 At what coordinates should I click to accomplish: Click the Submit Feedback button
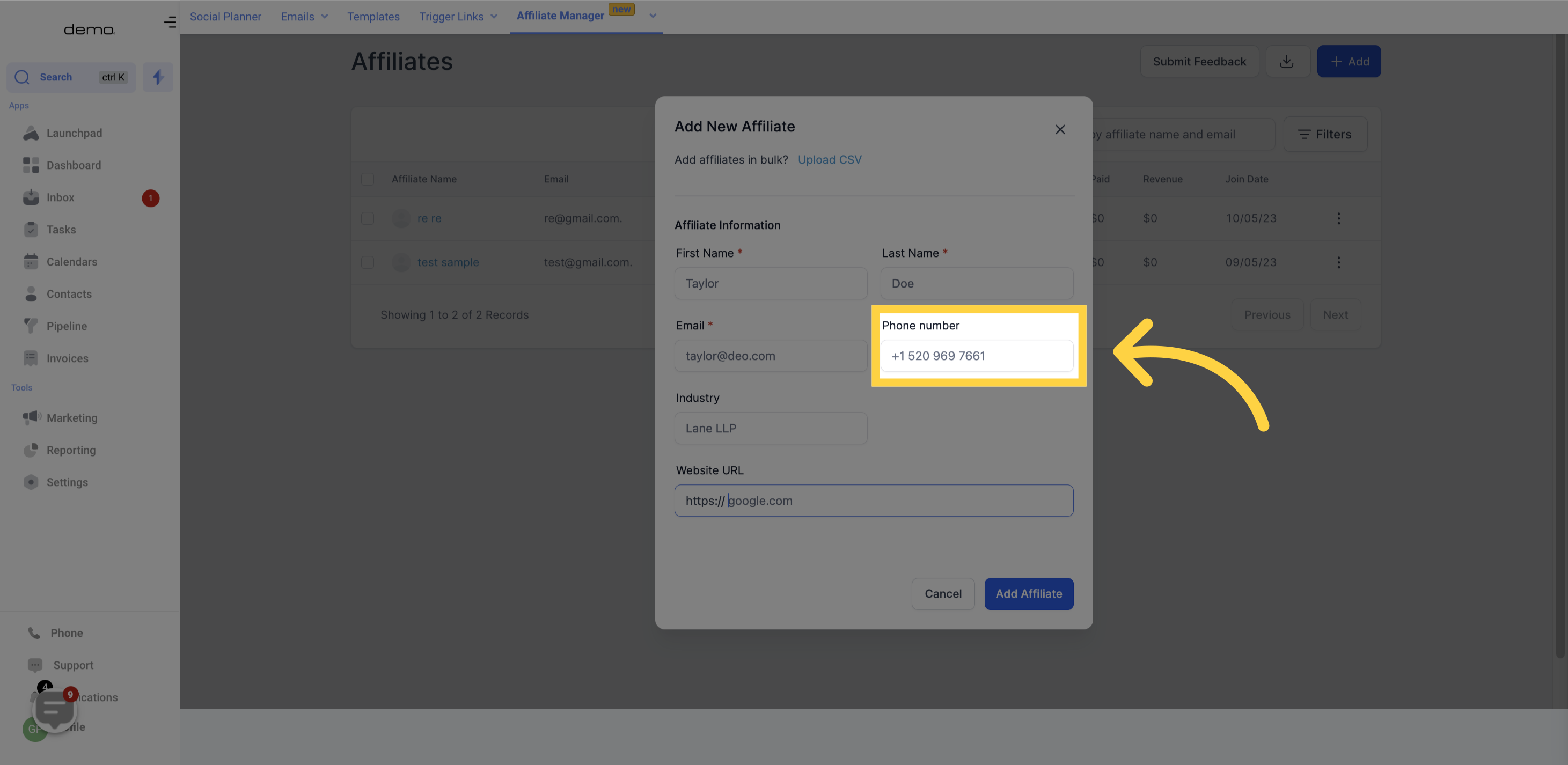(x=1199, y=62)
